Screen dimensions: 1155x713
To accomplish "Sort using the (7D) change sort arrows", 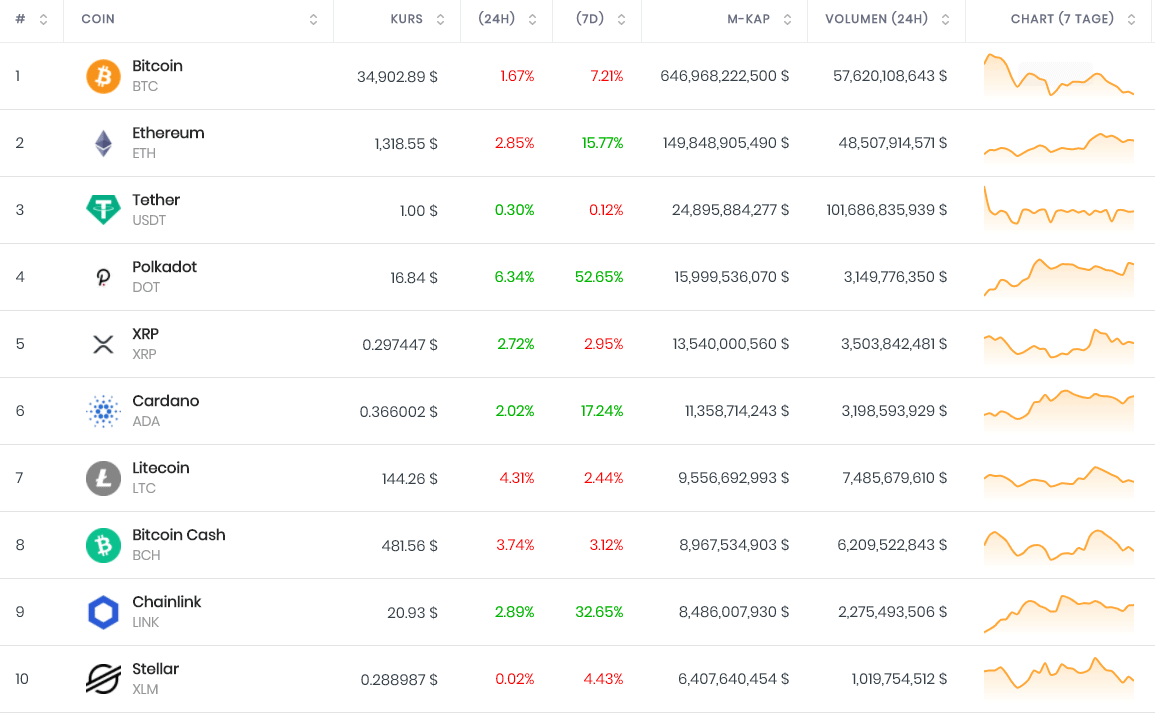I will tap(622, 19).
